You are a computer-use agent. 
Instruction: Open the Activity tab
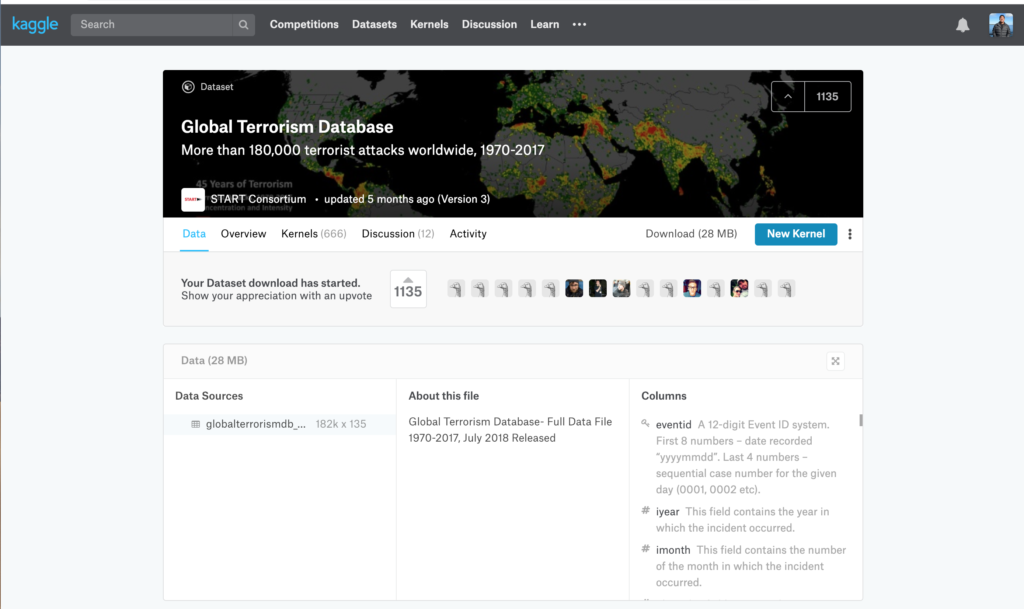[468, 234]
